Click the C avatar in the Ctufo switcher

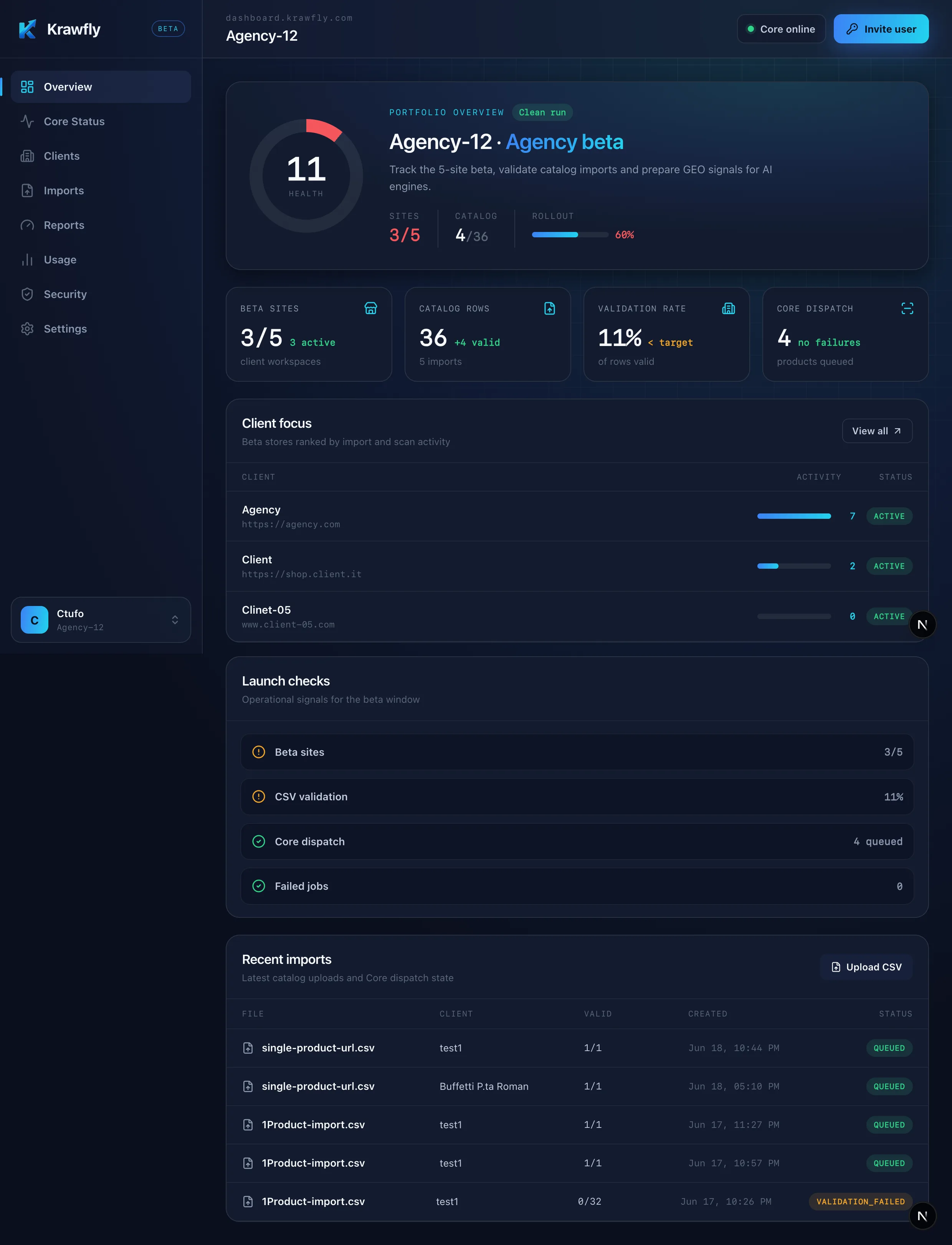pyautogui.click(x=35, y=620)
